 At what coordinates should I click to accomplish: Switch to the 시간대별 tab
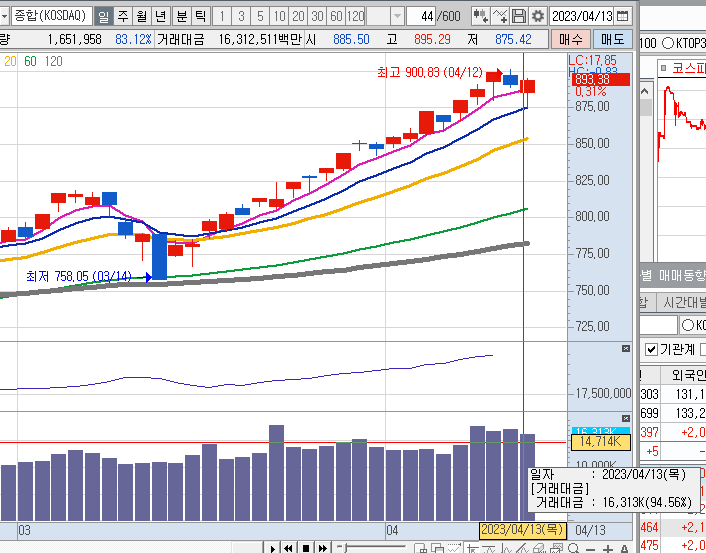point(684,302)
